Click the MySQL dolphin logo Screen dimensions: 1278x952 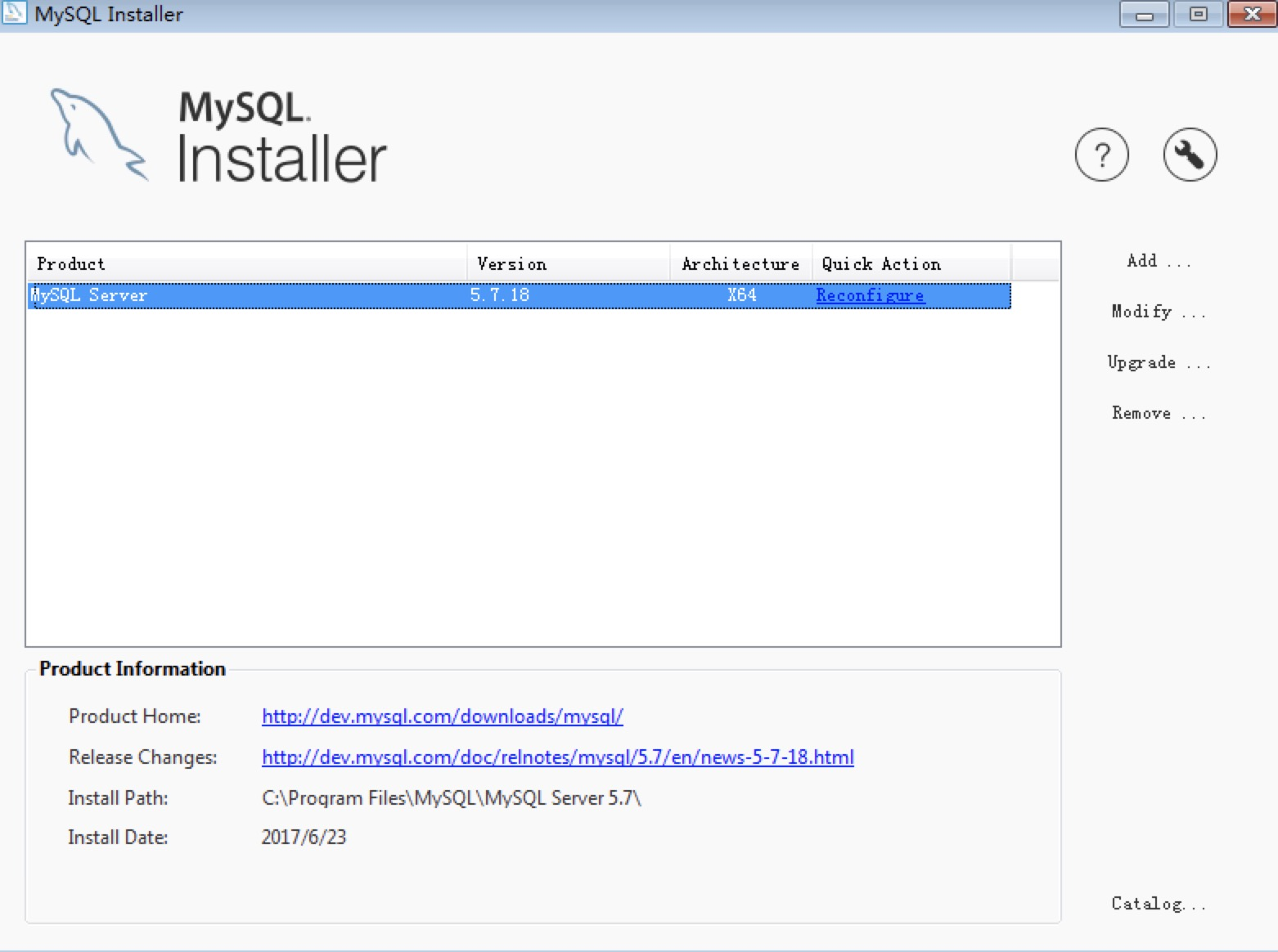pyautogui.click(x=98, y=134)
